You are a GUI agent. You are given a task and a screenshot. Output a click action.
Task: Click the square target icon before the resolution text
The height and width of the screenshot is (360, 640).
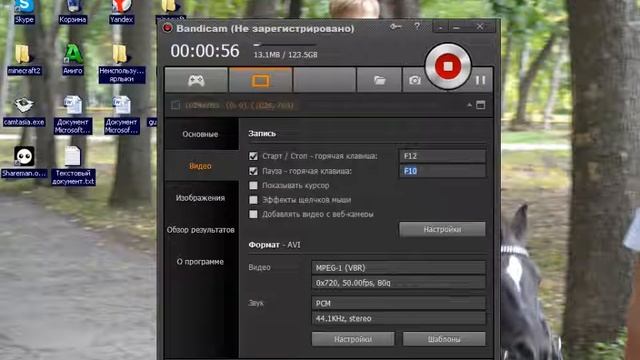point(176,105)
